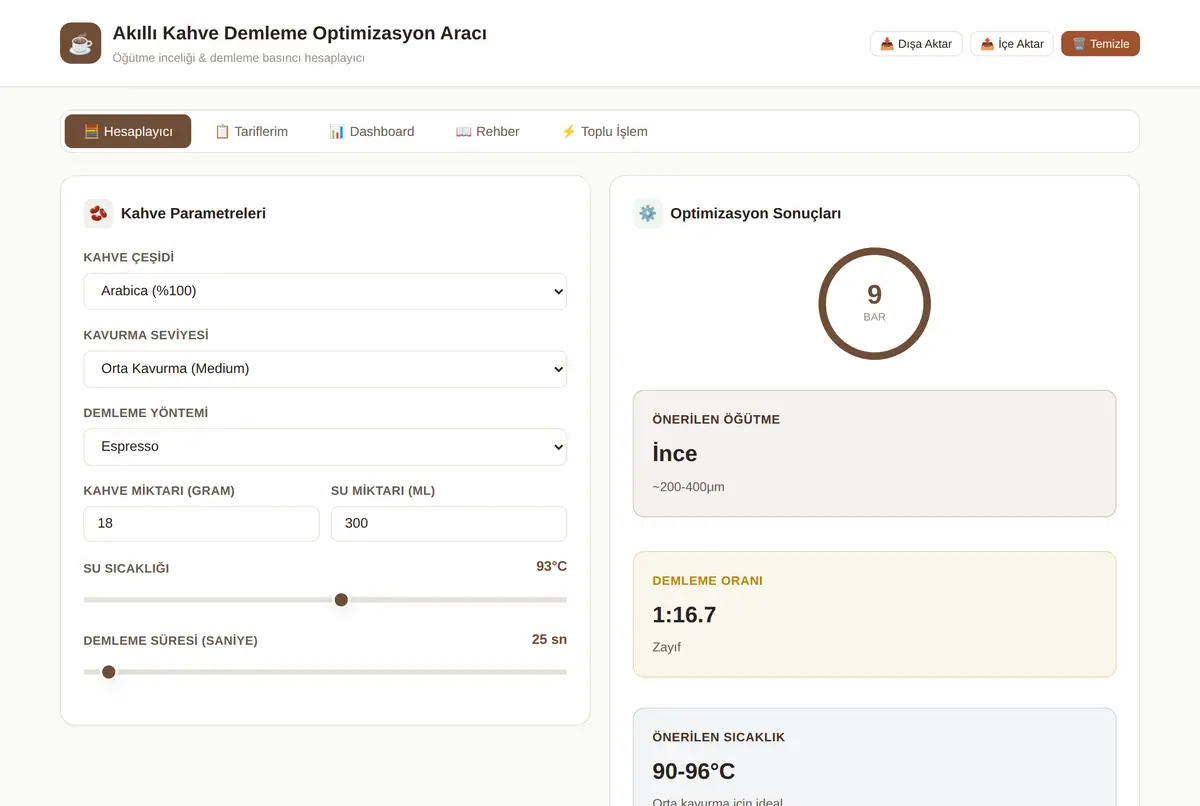Open the Kahve Çeşidi dropdown
Screen dimensions: 1200x806
coord(325,291)
